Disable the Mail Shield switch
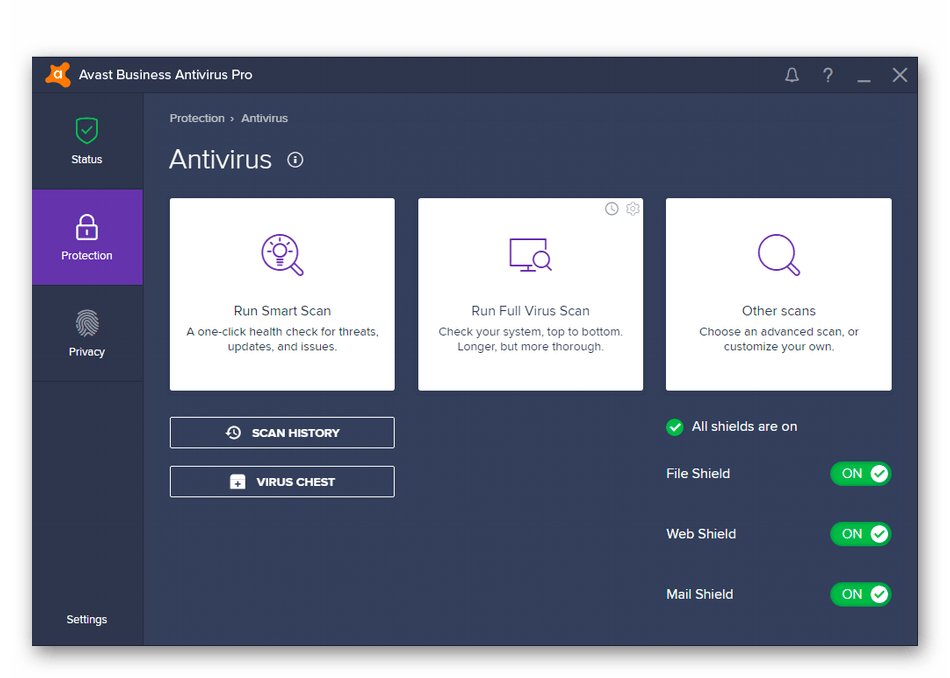 [860, 594]
